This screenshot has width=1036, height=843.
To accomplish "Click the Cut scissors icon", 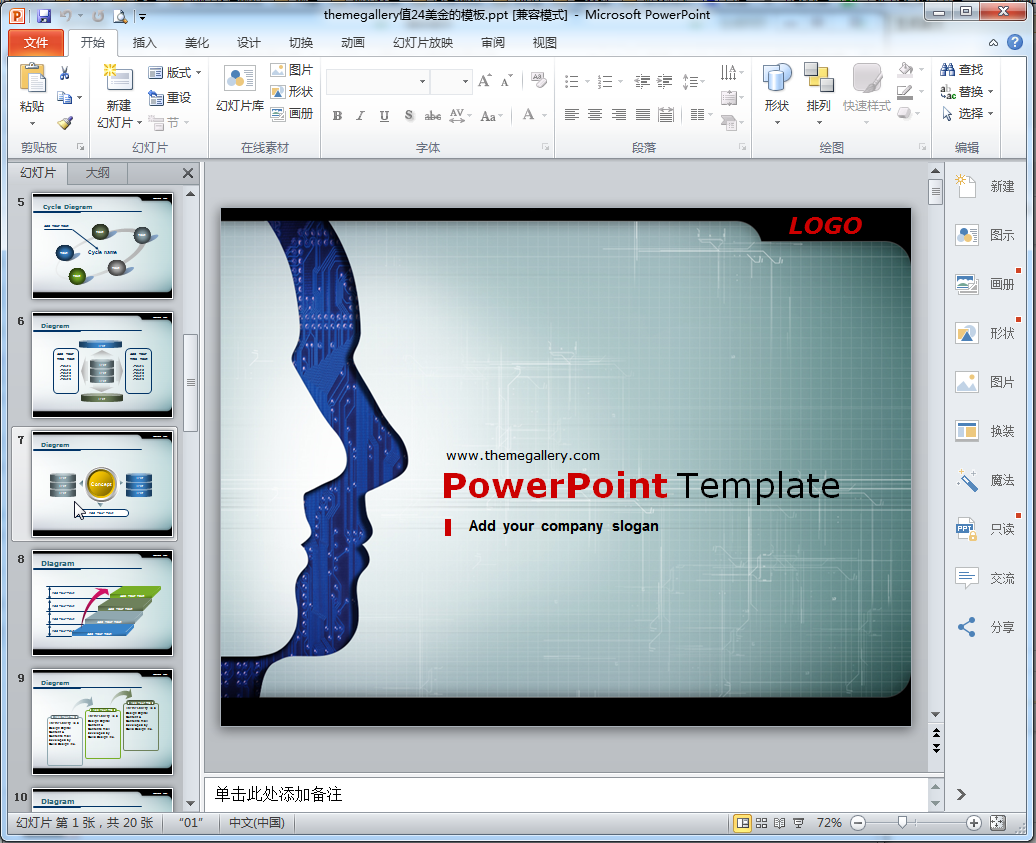I will coord(65,73).
